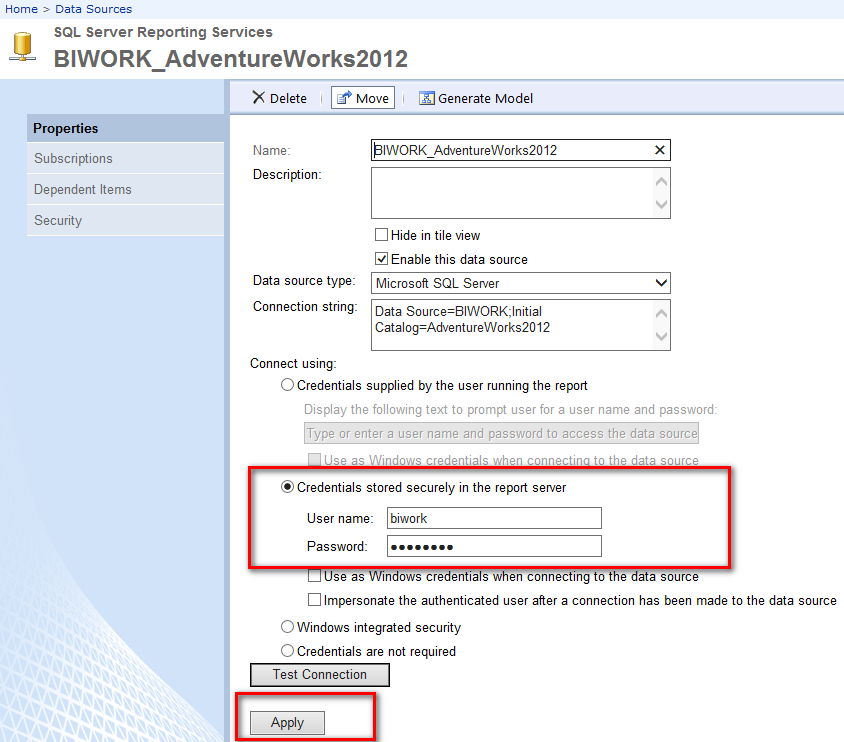Image resolution: width=844 pixels, height=742 pixels.
Task: Select credentials stored securely radio button
Action: [x=287, y=487]
